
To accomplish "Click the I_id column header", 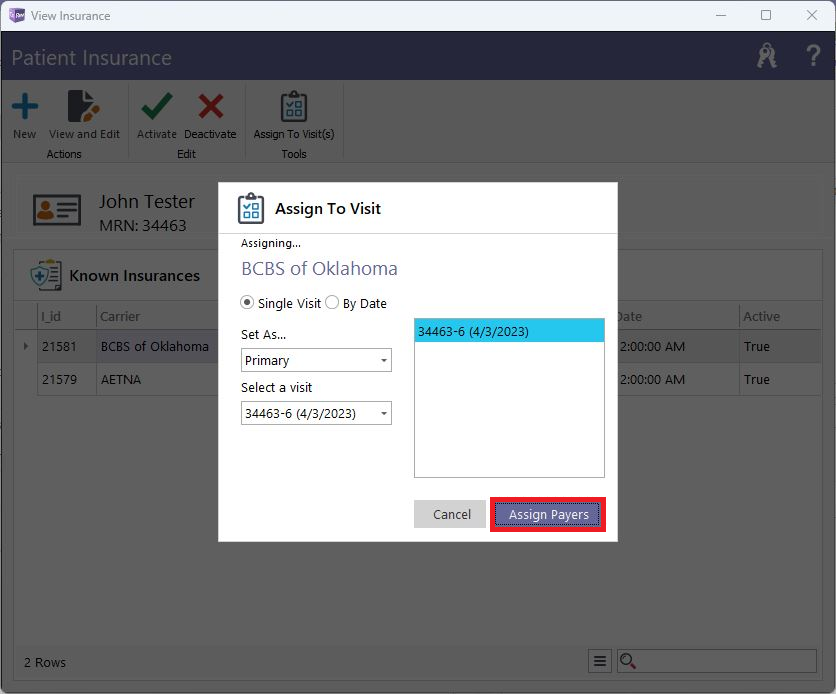I will [67, 316].
